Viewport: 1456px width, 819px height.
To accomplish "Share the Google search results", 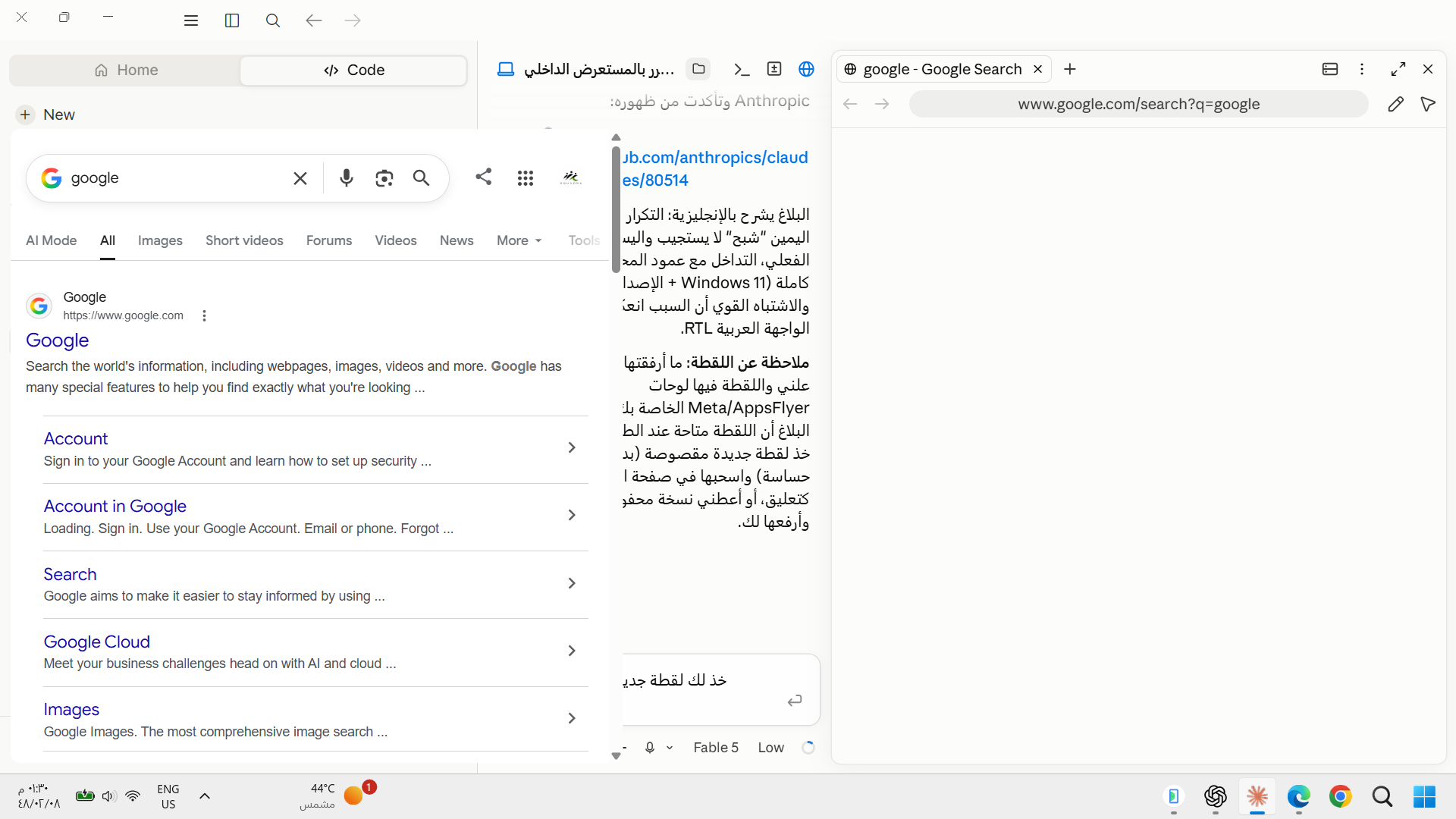I will click(x=484, y=177).
